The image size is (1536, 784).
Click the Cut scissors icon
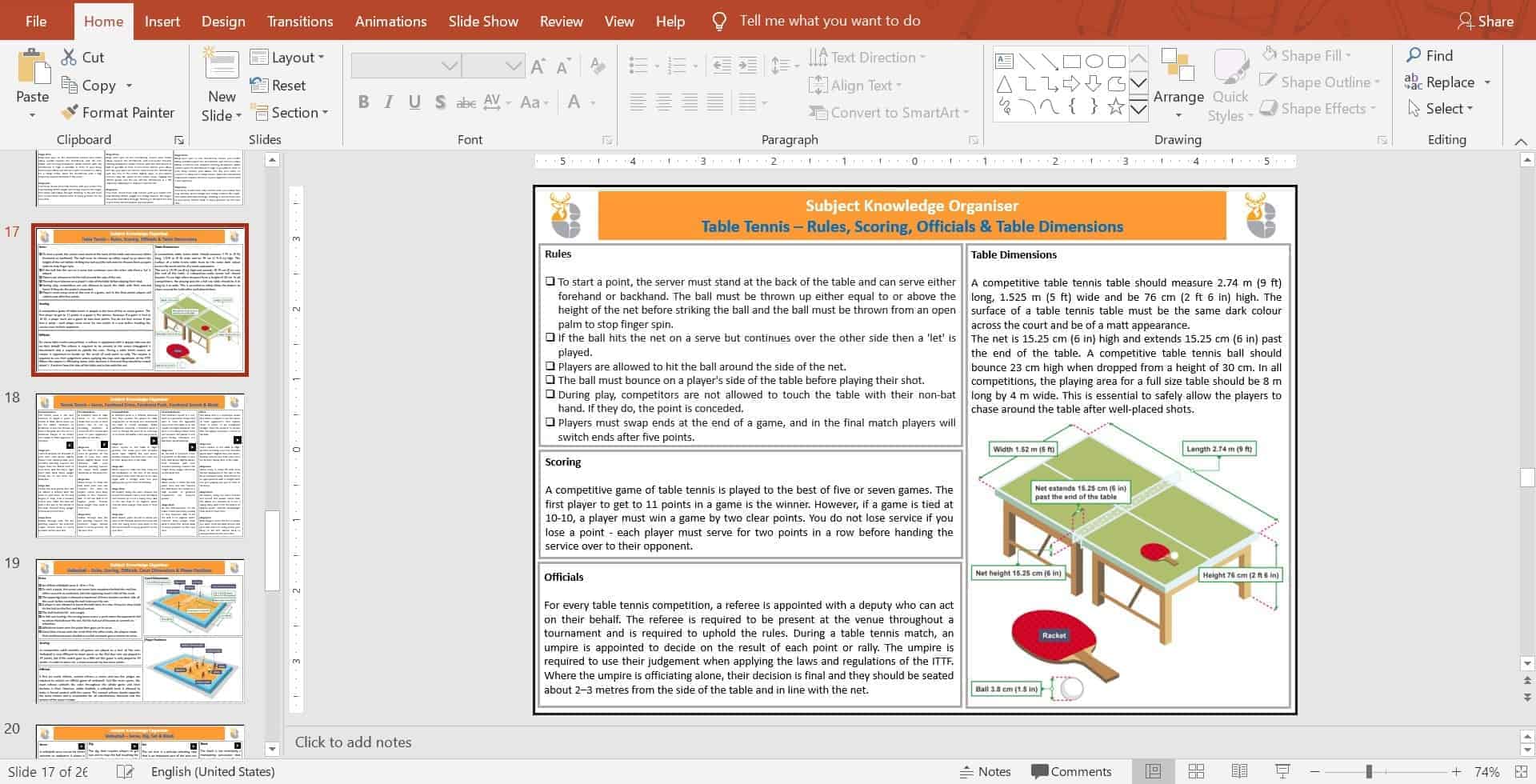pos(70,58)
